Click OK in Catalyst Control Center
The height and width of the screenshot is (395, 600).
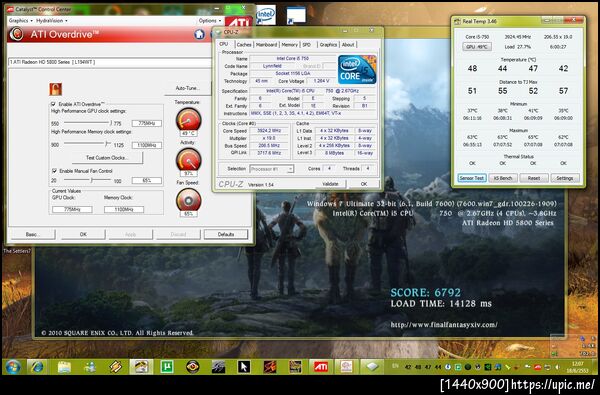click(83, 234)
